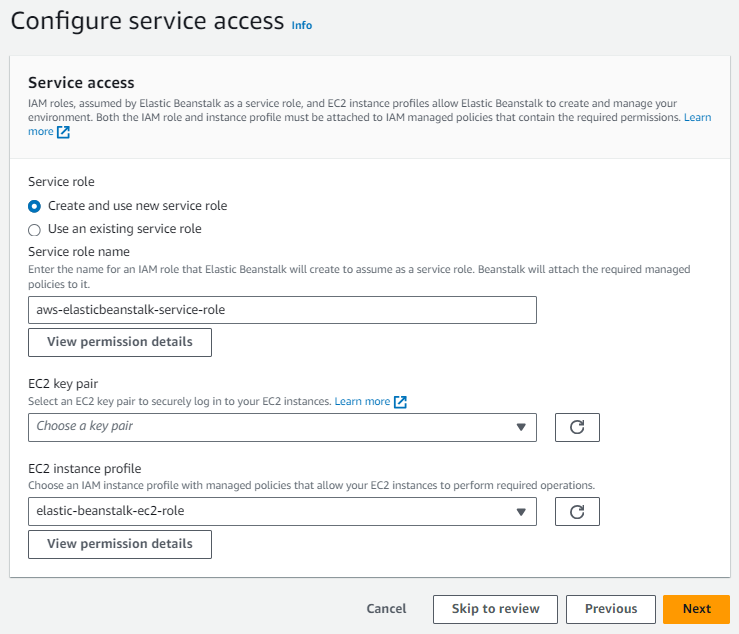Open EC2 key pair Learn more link
The width and height of the screenshot is (739, 634).
(x=362, y=402)
